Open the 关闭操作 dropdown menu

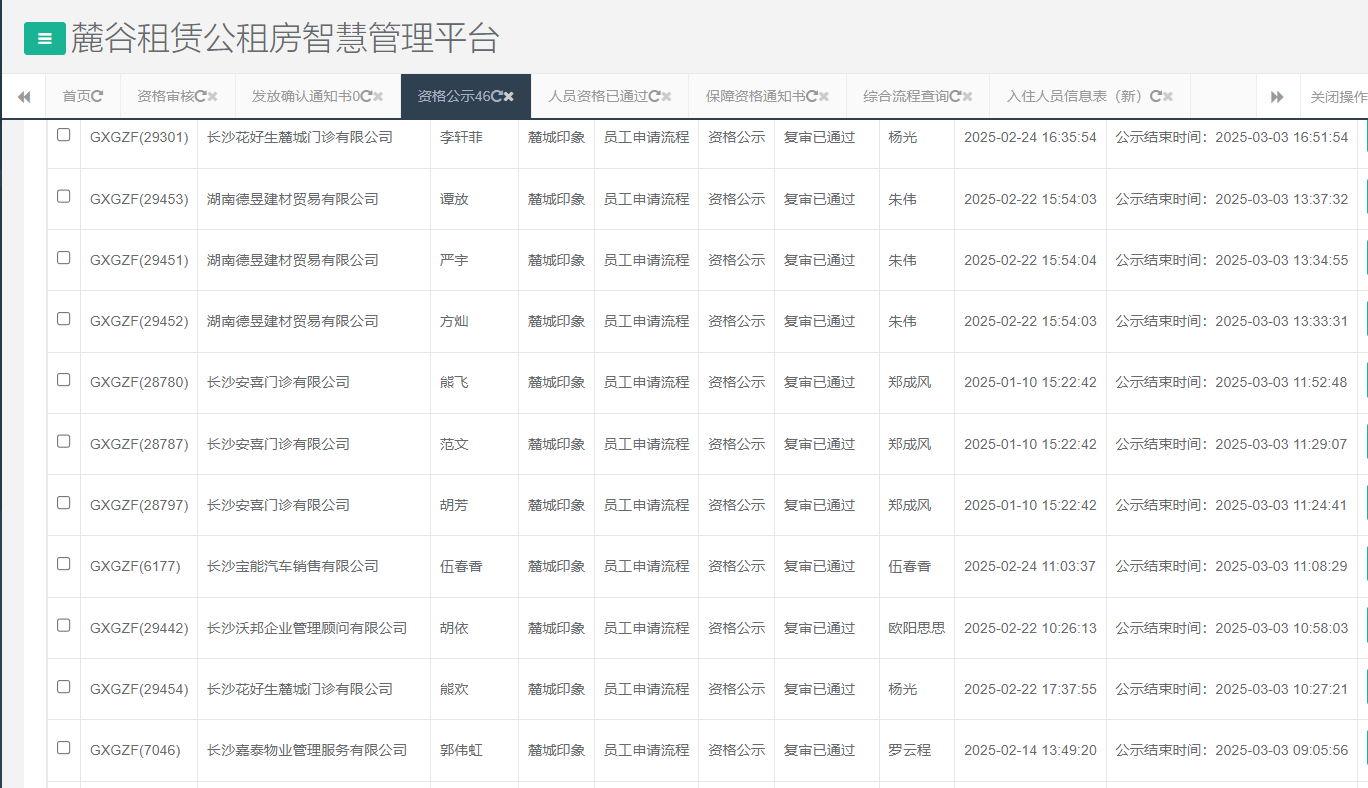(1340, 97)
